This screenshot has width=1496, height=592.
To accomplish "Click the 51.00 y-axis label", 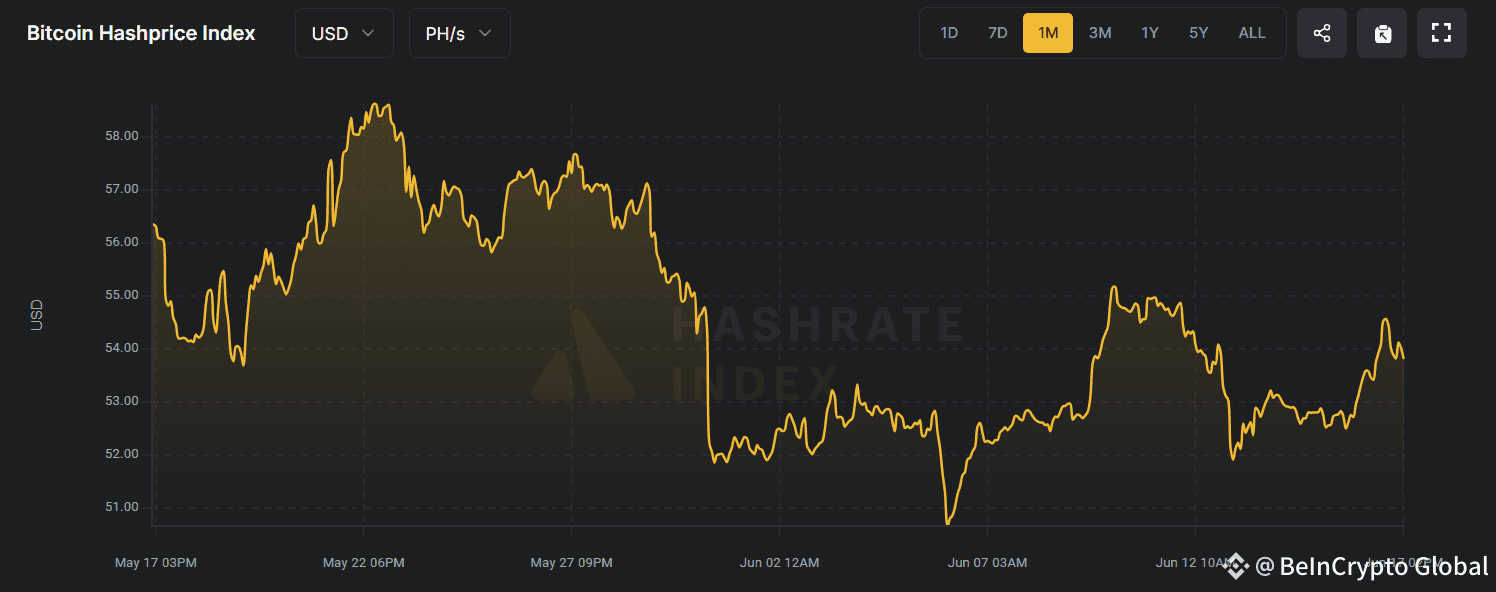I will [122, 507].
